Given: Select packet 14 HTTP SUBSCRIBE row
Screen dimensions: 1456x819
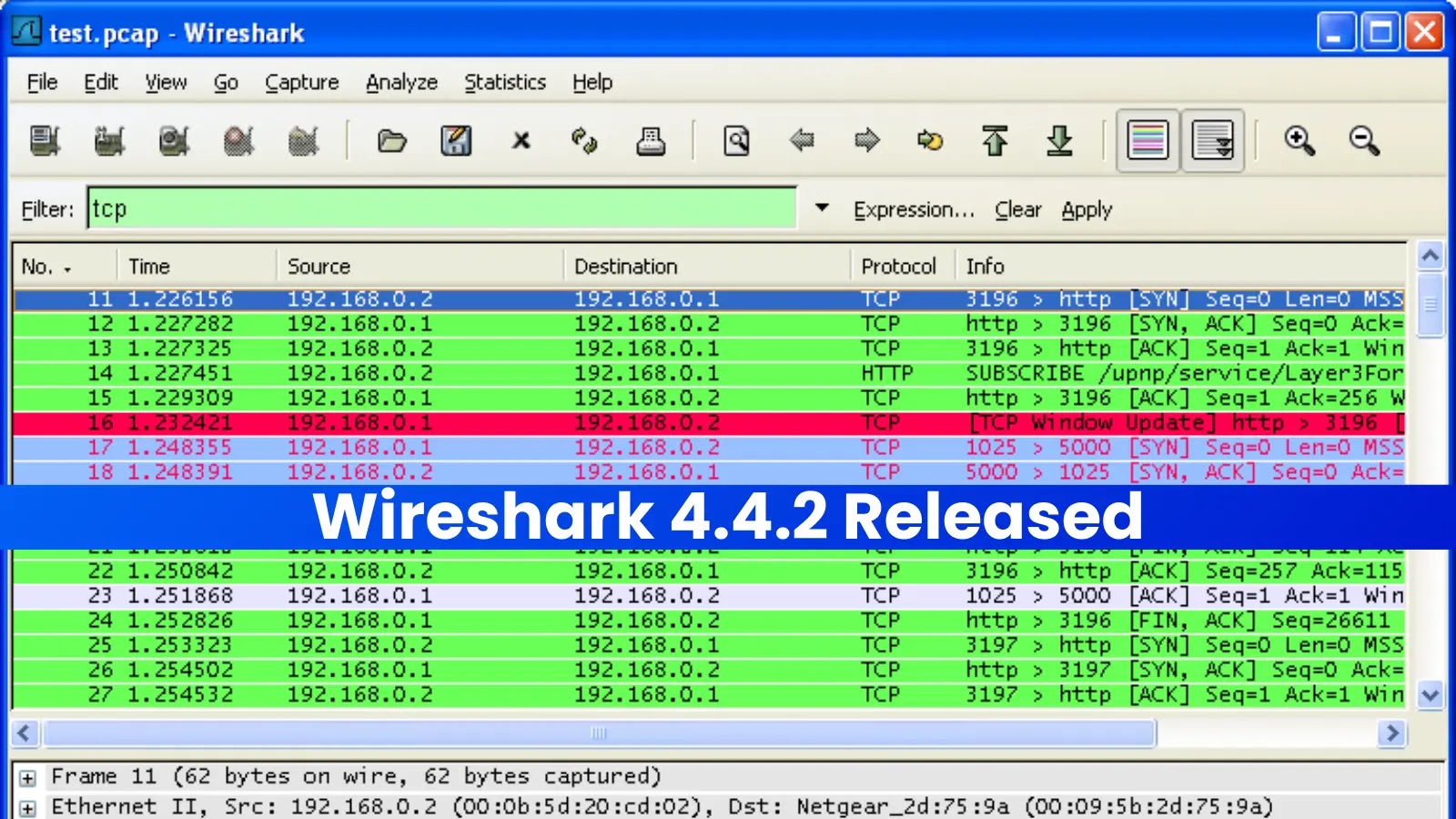Looking at the screenshot, I should (709, 373).
